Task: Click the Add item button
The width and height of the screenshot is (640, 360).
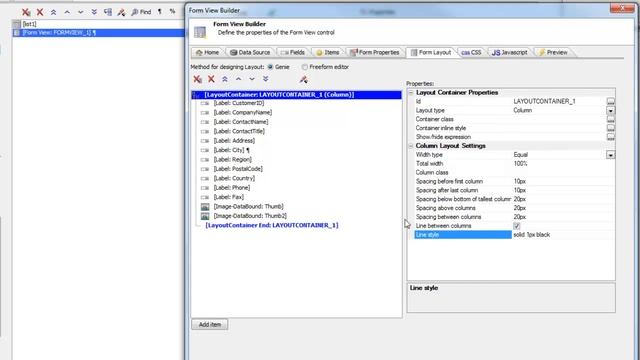Action: (210, 325)
